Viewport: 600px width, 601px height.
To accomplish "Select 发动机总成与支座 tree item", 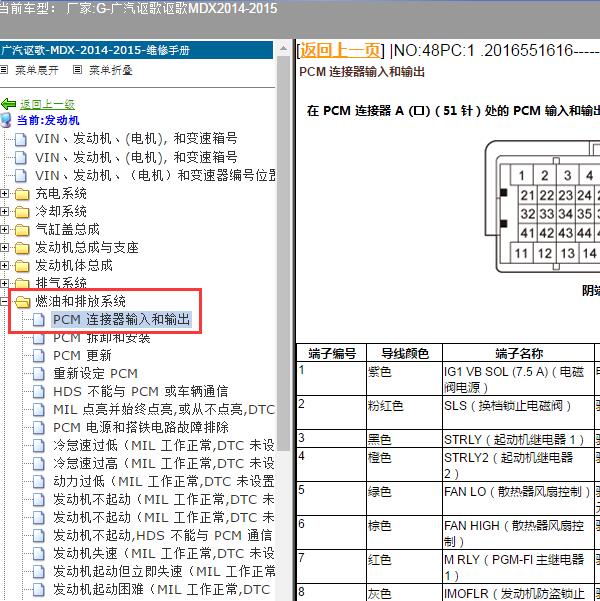I will tap(87, 248).
